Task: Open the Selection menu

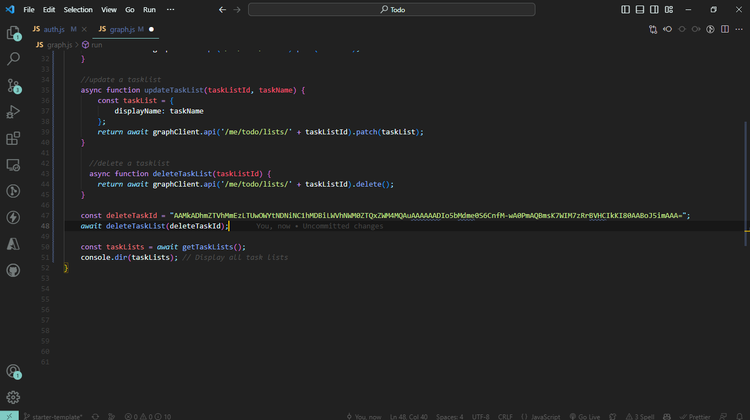Action: (78, 9)
